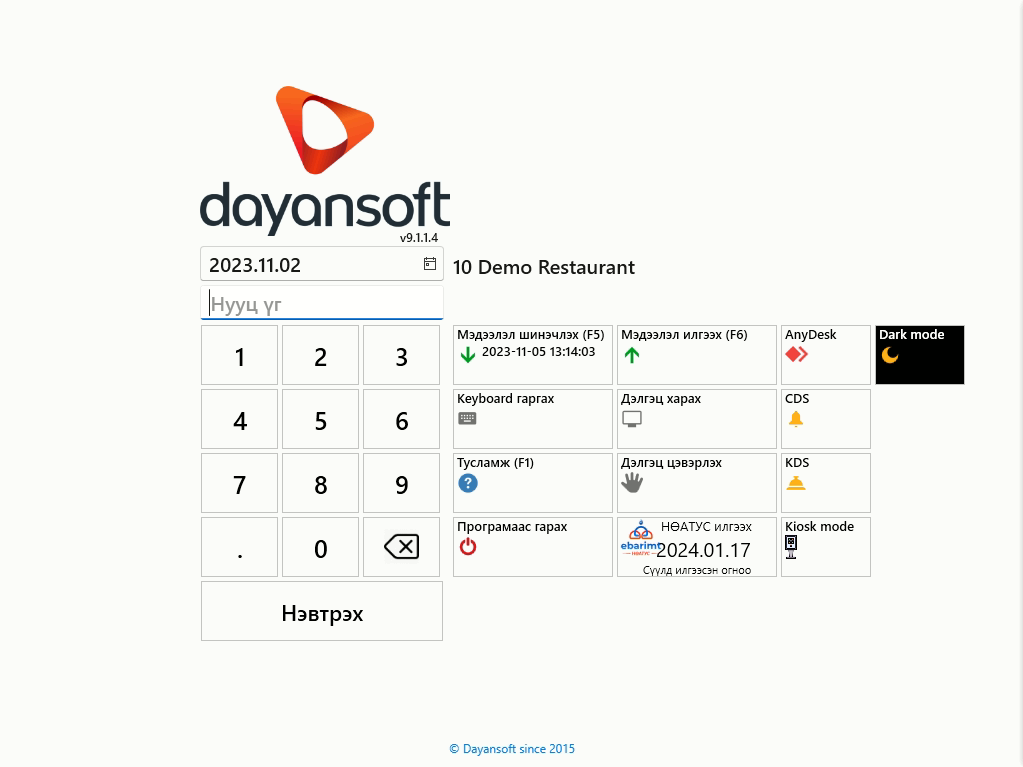
Task: Click the green upload arrow icon
Action: 632,355
